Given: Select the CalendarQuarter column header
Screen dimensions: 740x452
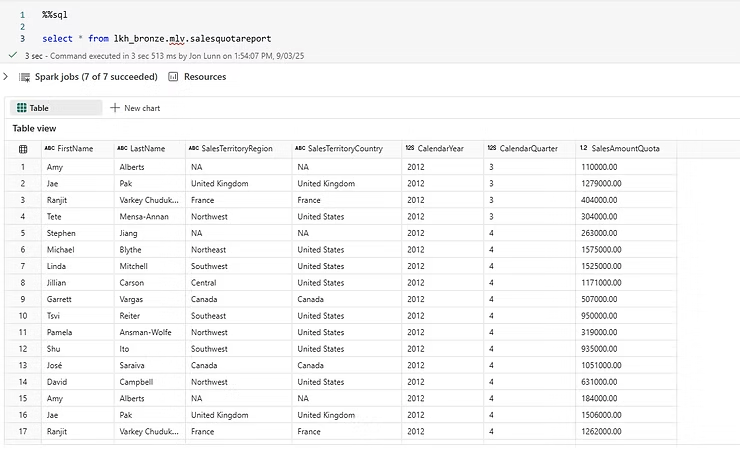Looking at the screenshot, I should [x=528, y=149].
